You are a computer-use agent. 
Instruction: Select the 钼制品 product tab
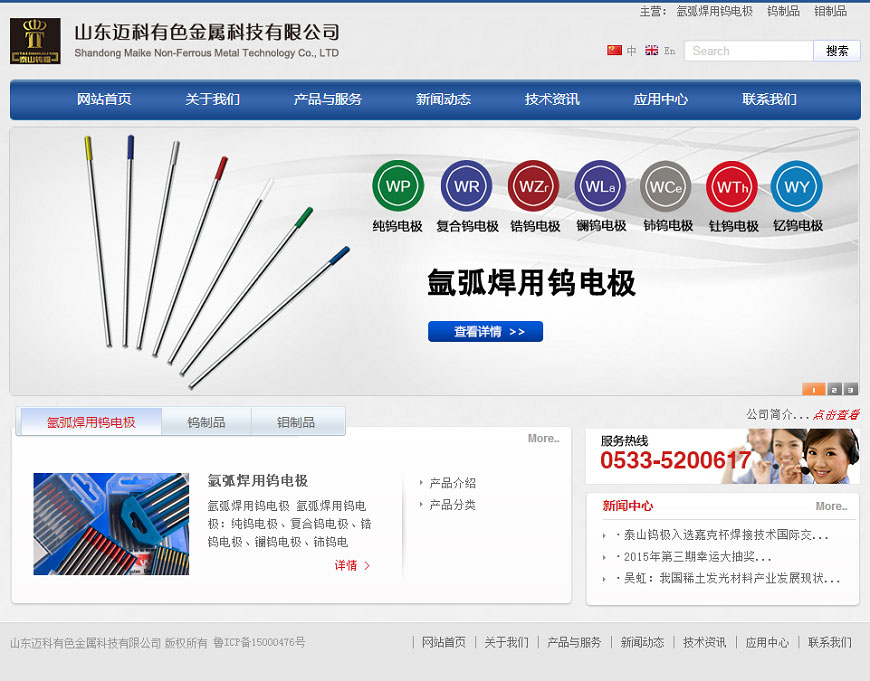coord(296,422)
